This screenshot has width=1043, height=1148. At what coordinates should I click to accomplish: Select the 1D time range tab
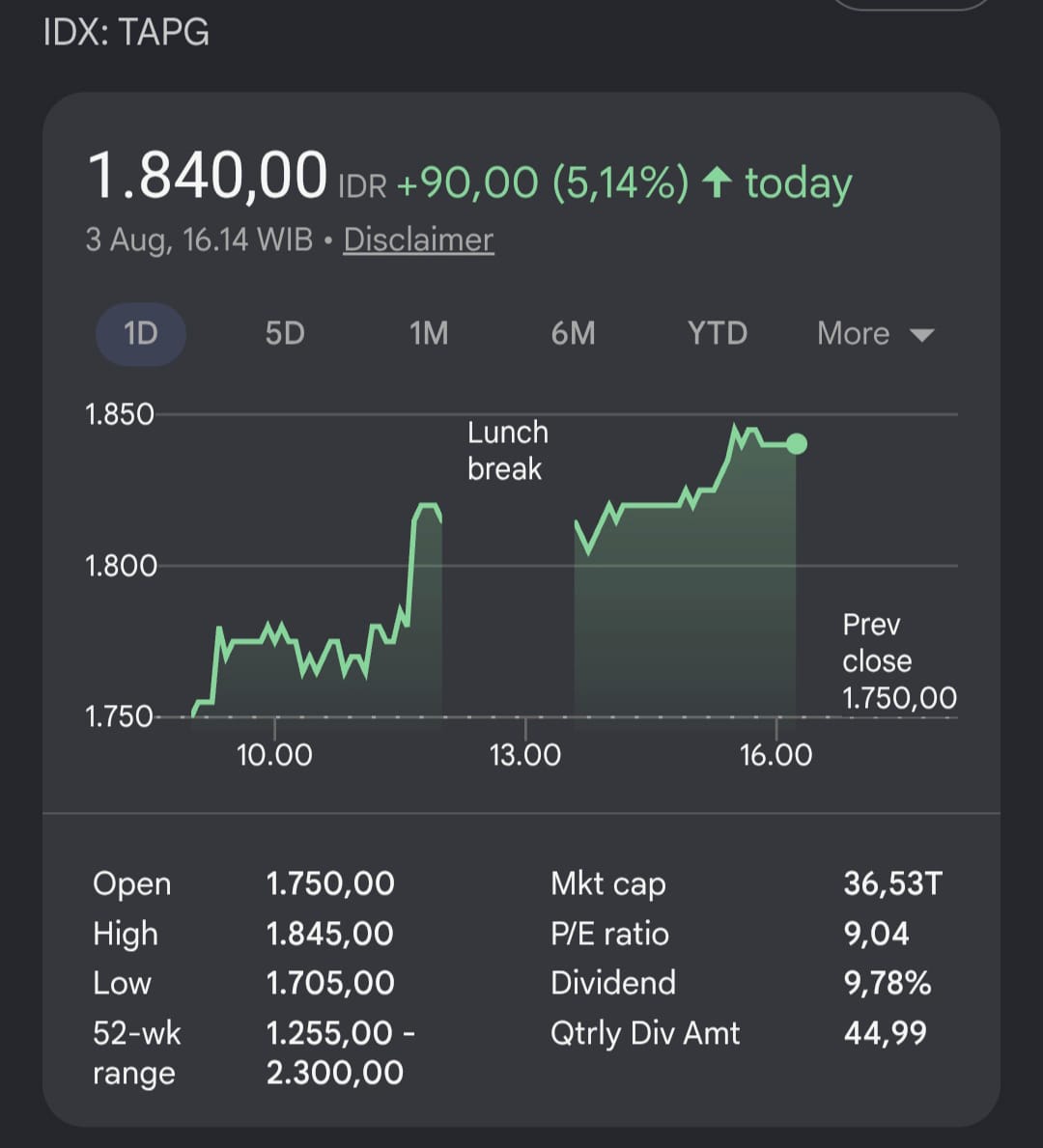click(141, 334)
